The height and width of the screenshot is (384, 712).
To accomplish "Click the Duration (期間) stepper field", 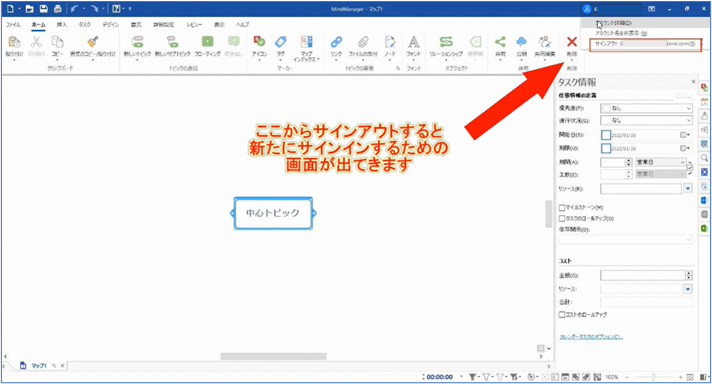I will tap(616, 162).
